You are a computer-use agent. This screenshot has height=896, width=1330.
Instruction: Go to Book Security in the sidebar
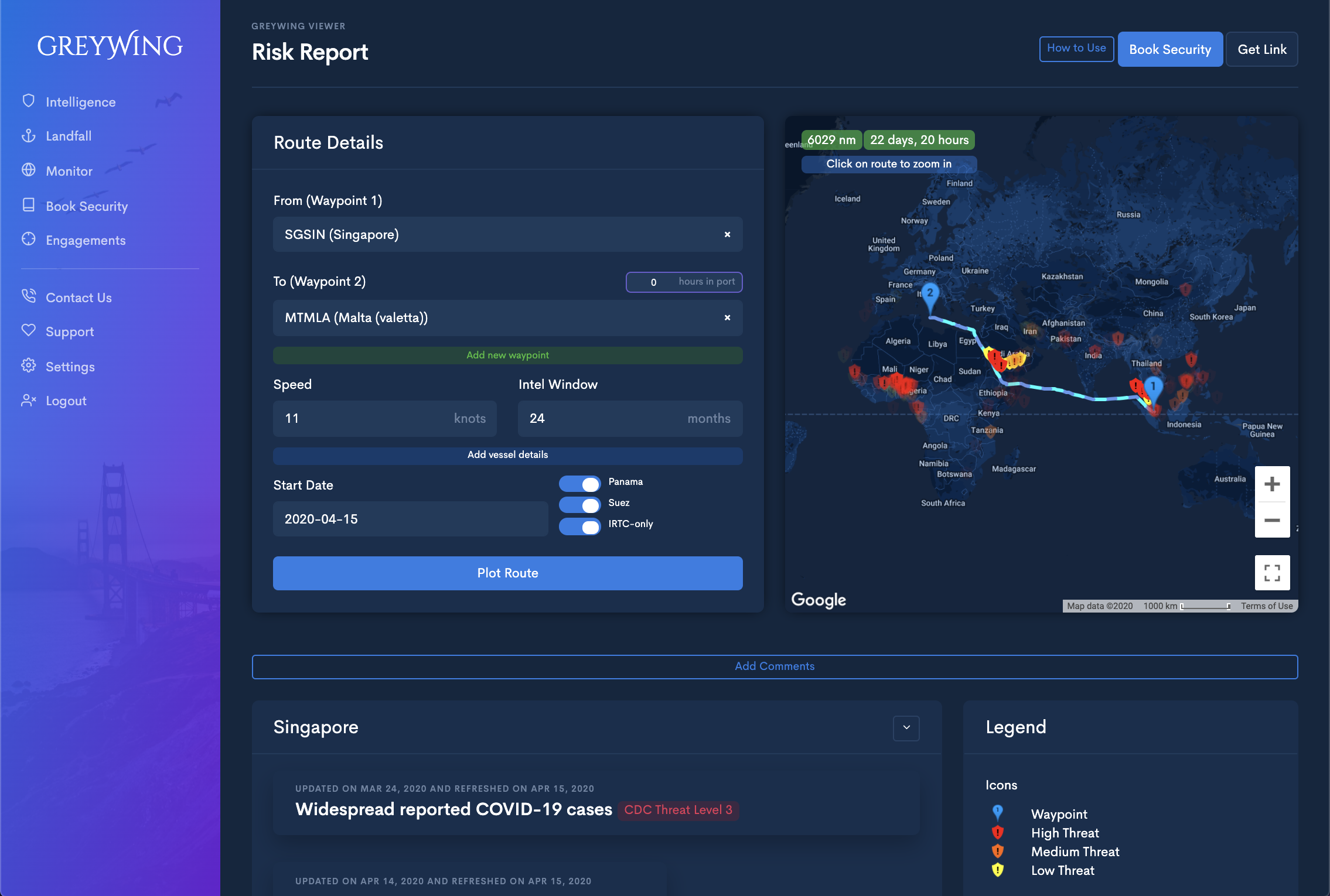click(87, 206)
